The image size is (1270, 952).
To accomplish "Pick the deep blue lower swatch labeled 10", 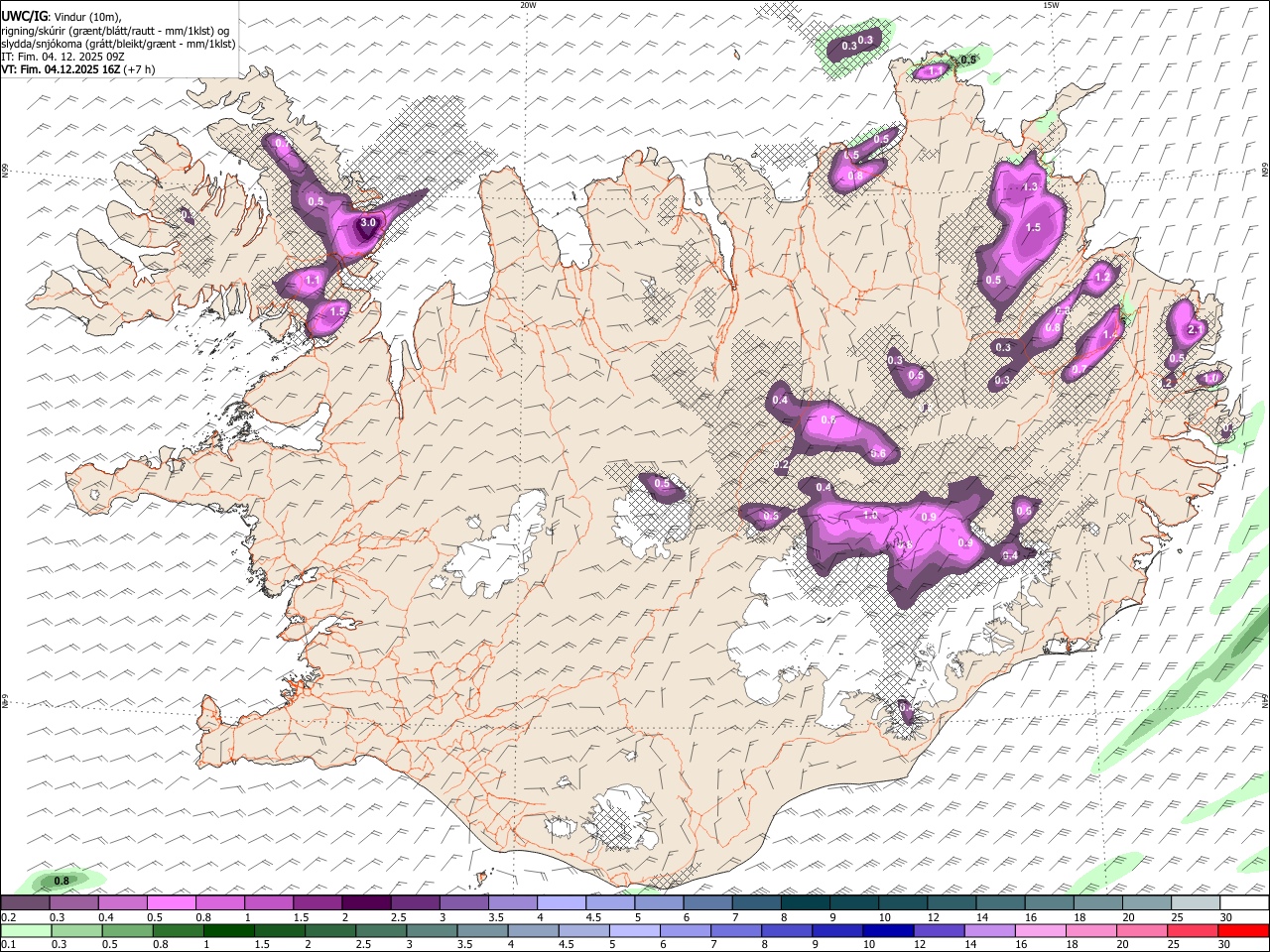I will (x=887, y=930).
